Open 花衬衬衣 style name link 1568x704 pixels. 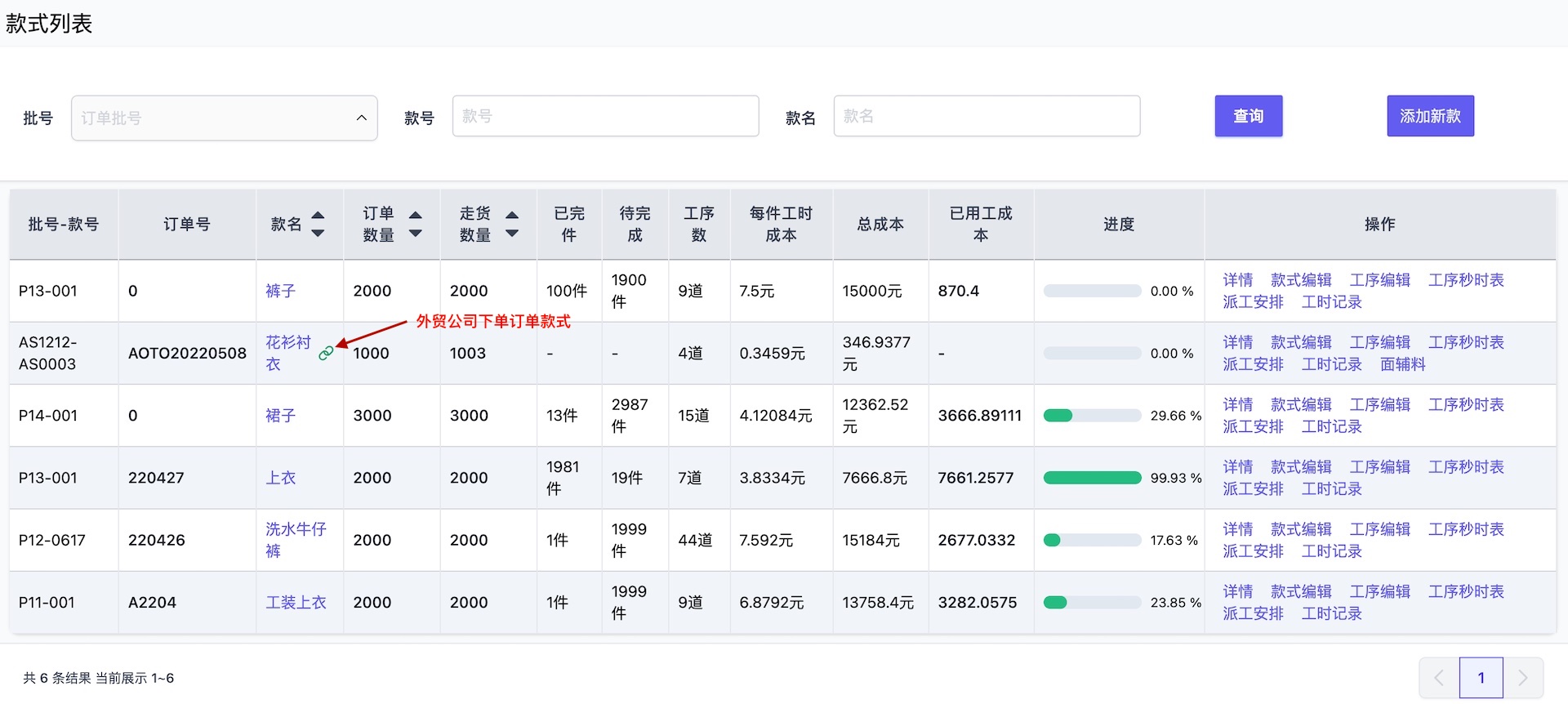[x=288, y=353]
